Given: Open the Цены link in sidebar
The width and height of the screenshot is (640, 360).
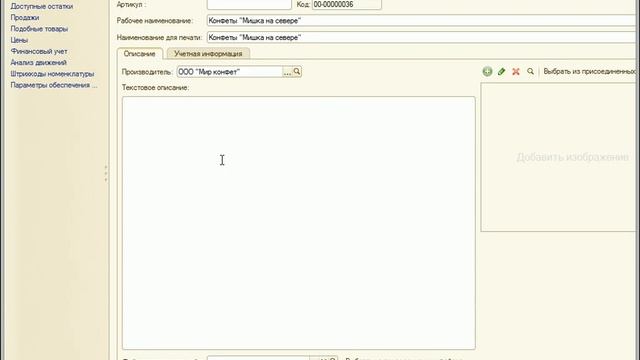Looking at the screenshot, I should [x=19, y=40].
